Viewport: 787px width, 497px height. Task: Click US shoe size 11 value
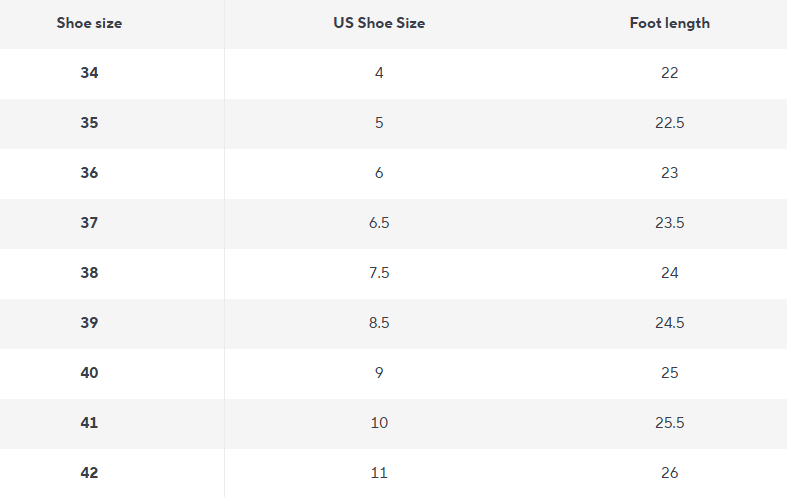(x=379, y=473)
